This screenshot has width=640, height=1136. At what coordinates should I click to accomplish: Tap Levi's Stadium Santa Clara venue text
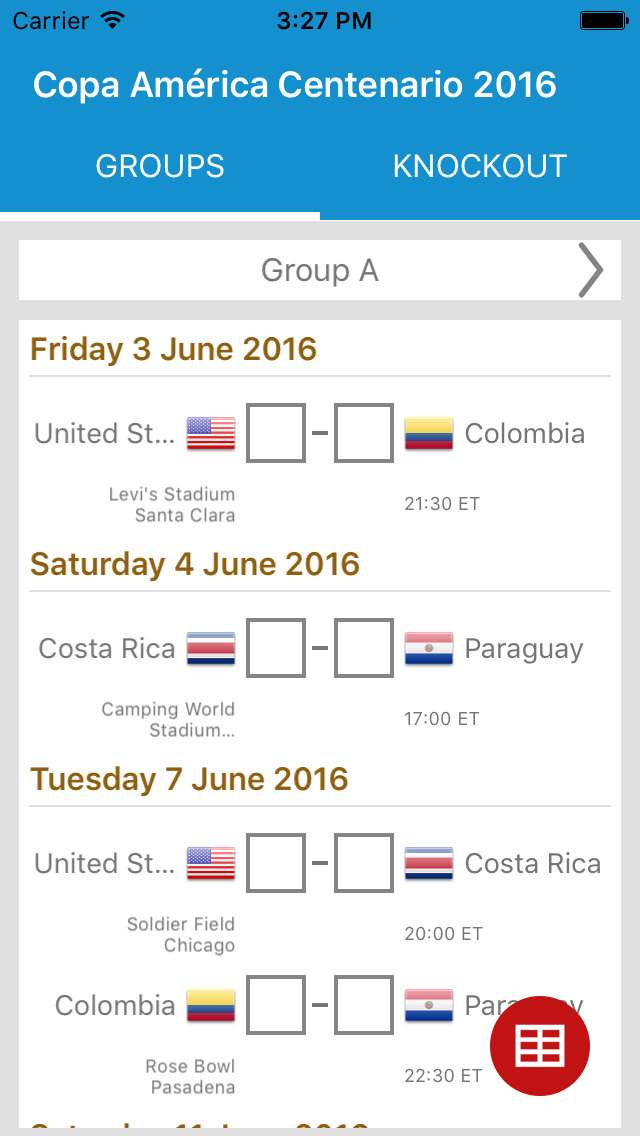click(172, 505)
